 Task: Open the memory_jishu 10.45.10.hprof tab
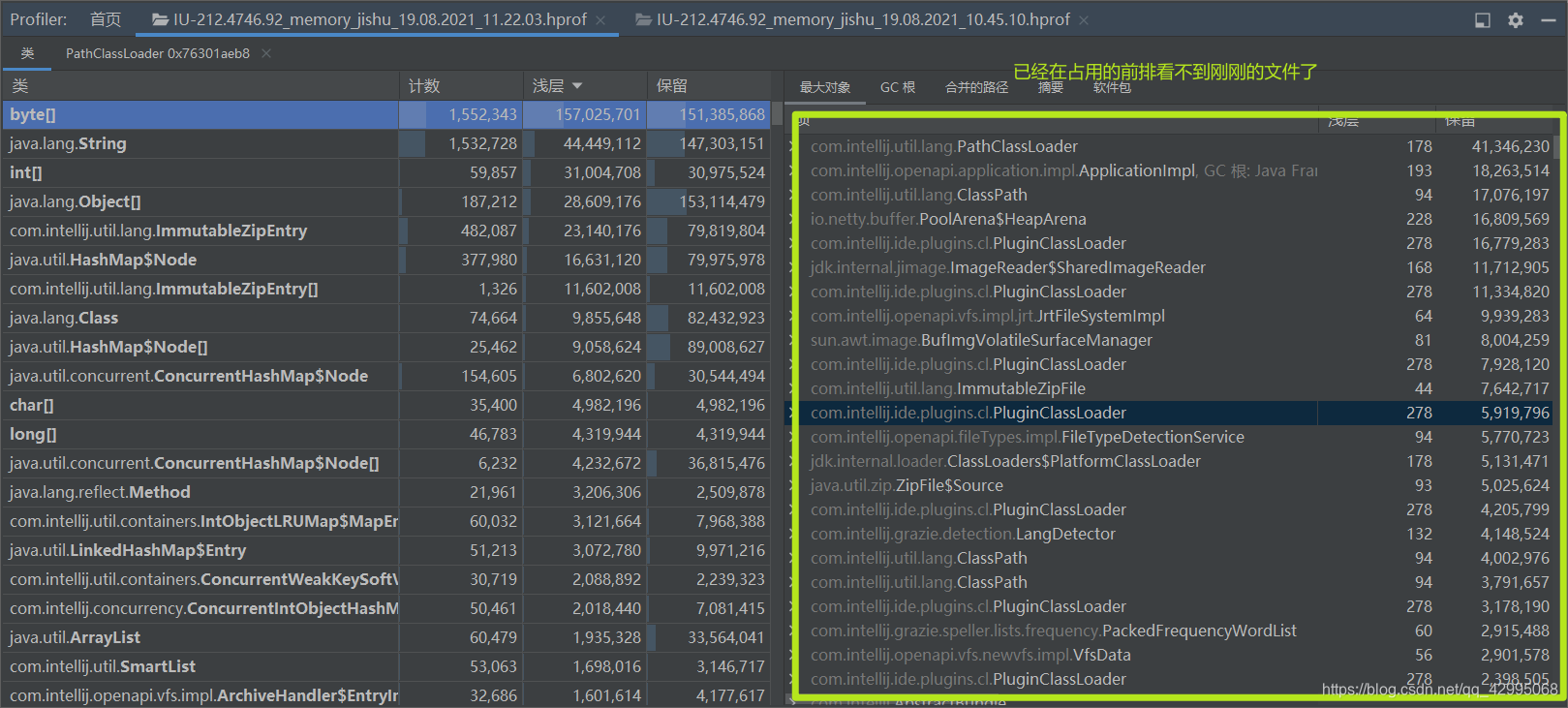863,19
